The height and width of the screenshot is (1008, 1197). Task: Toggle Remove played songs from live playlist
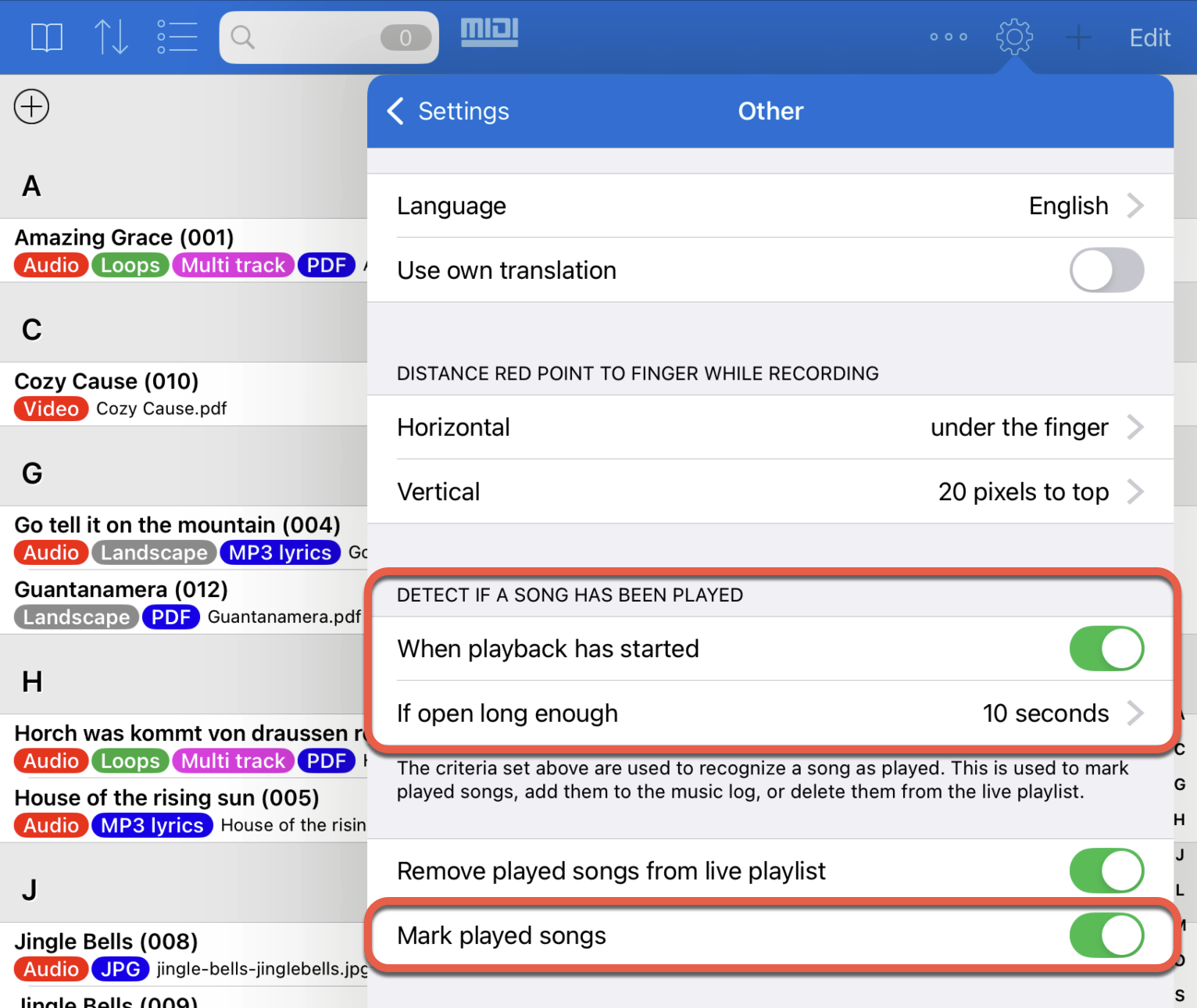[1106, 870]
